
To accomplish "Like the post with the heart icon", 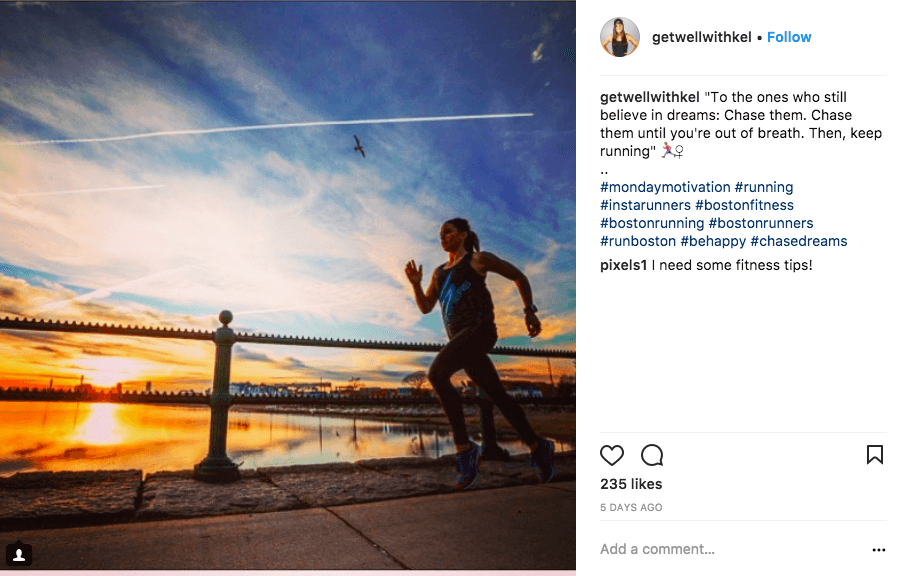I will [612, 455].
